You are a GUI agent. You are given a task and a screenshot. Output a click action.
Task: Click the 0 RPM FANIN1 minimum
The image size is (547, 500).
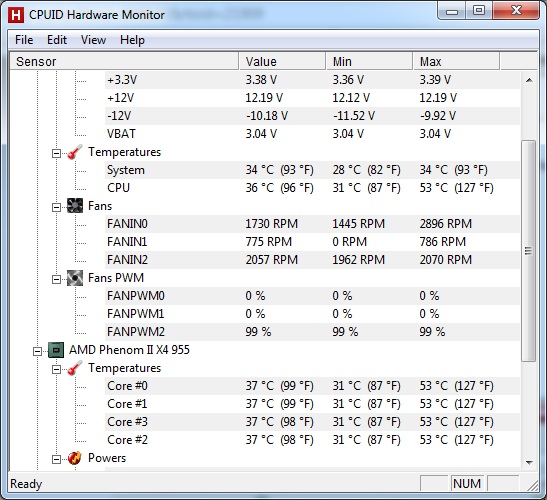tap(349, 242)
